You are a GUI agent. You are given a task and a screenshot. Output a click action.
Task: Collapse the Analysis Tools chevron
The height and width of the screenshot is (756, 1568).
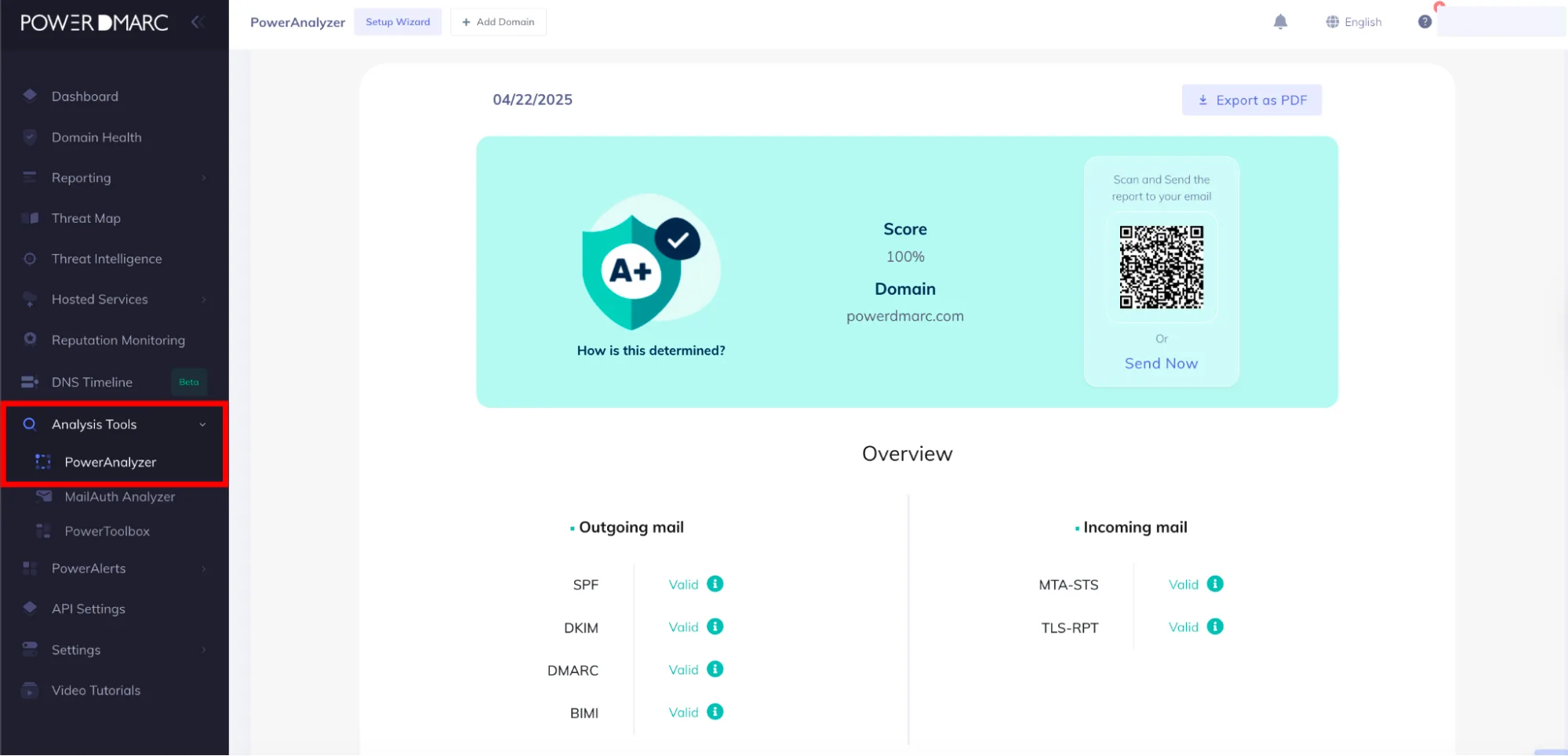pyautogui.click(x=202, y=424)
